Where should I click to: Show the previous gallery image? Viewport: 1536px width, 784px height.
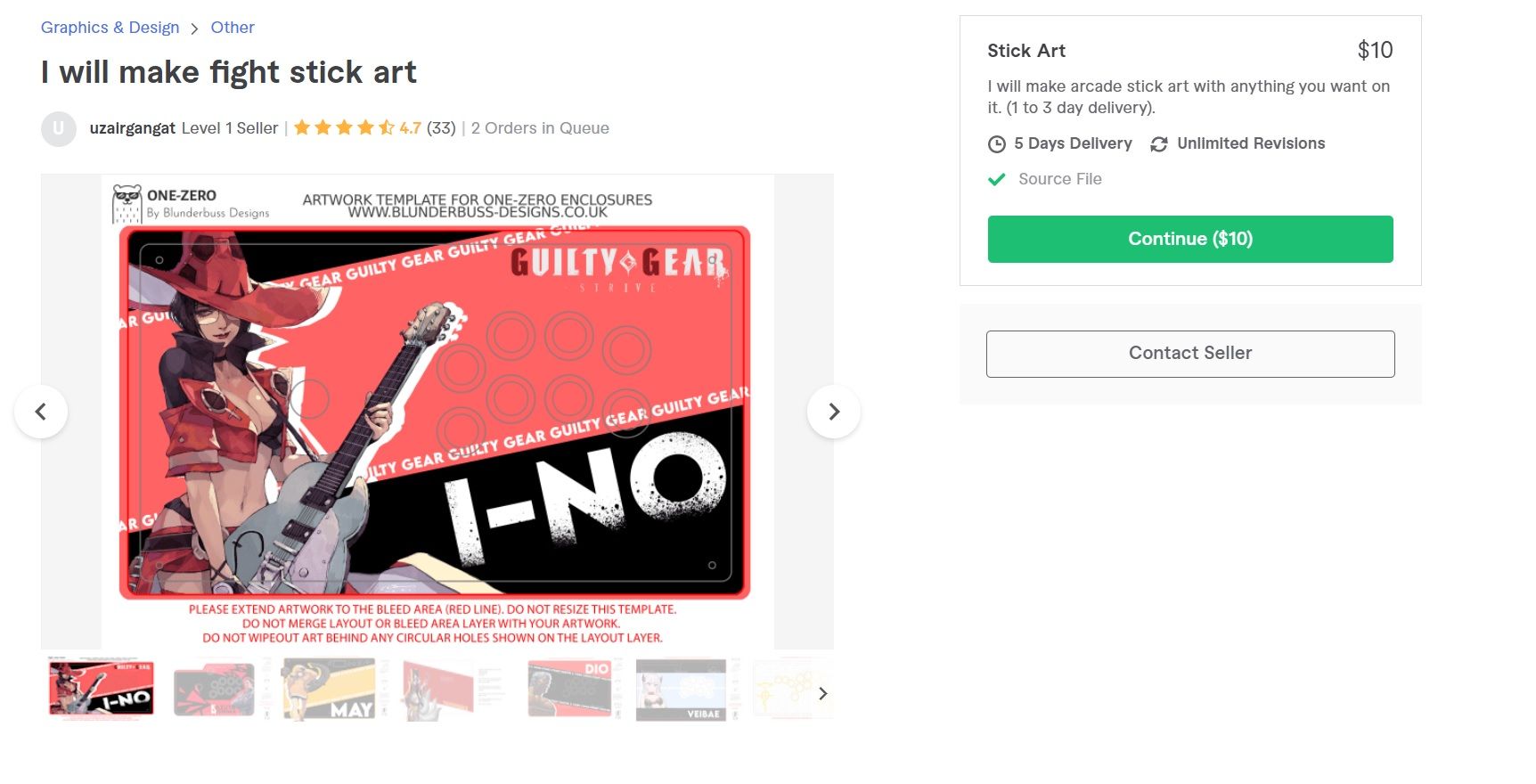41,412
